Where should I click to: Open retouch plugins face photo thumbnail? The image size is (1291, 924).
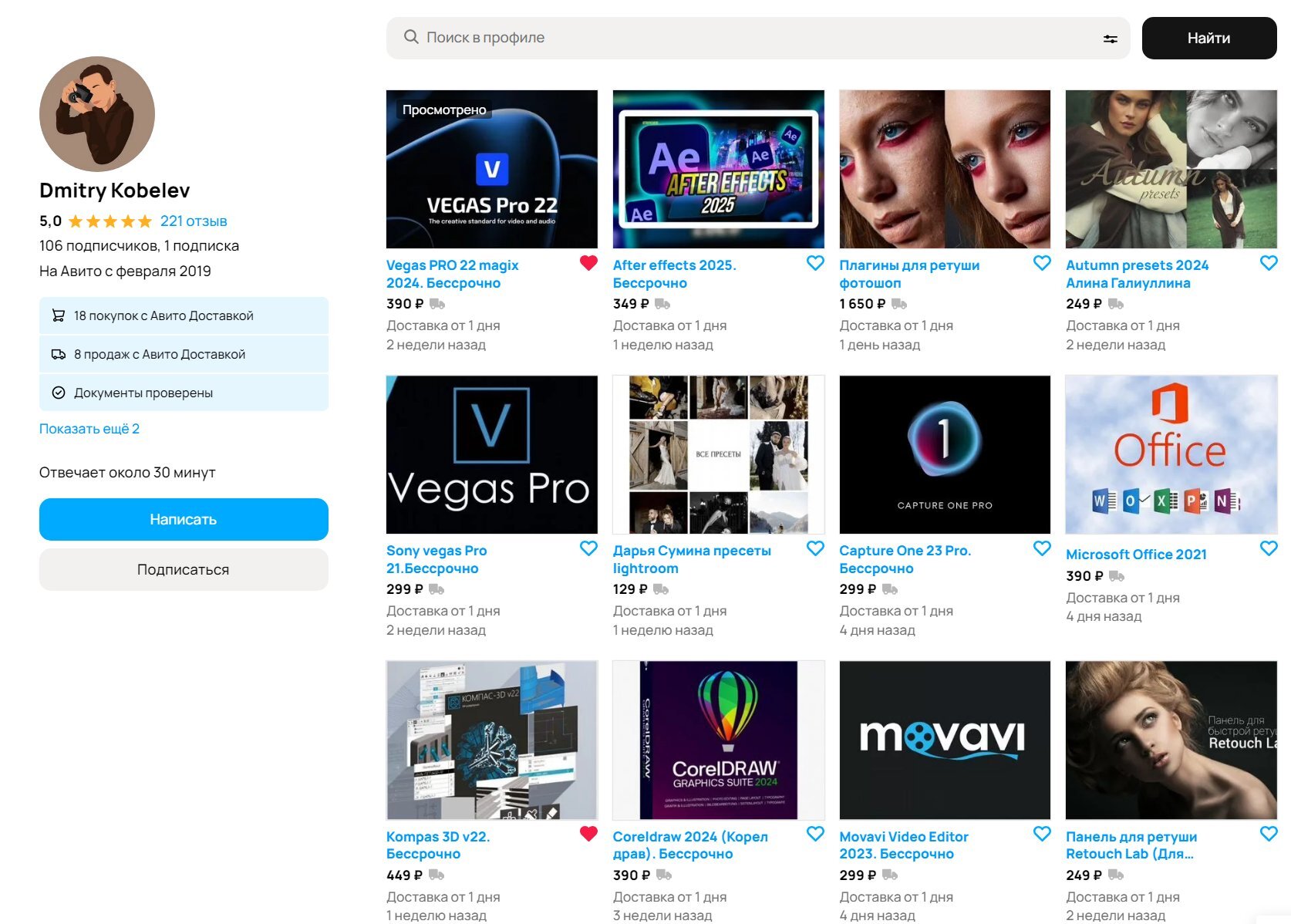[x=945, y=169]
